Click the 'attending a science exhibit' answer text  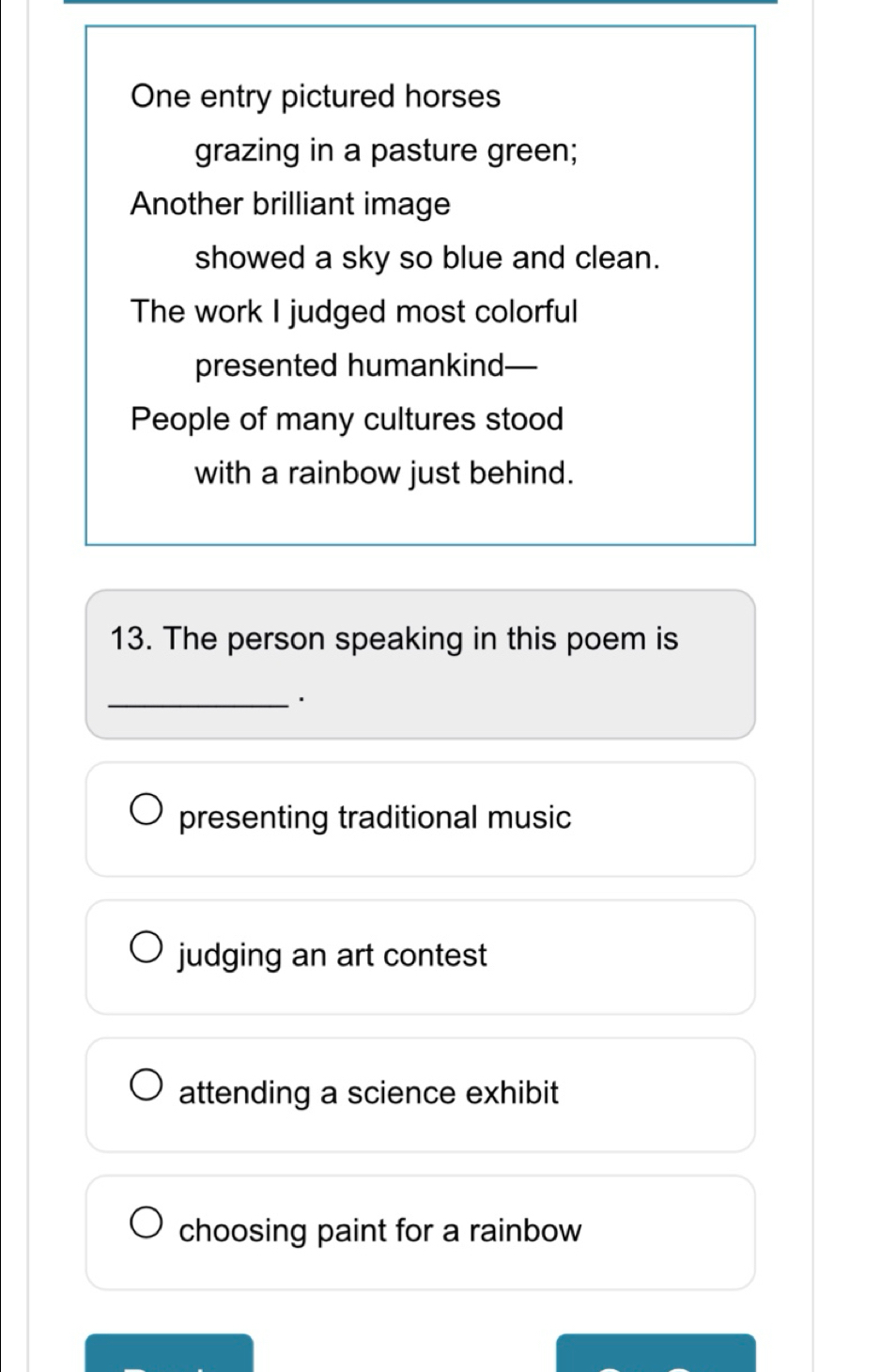coord(368,1093)
